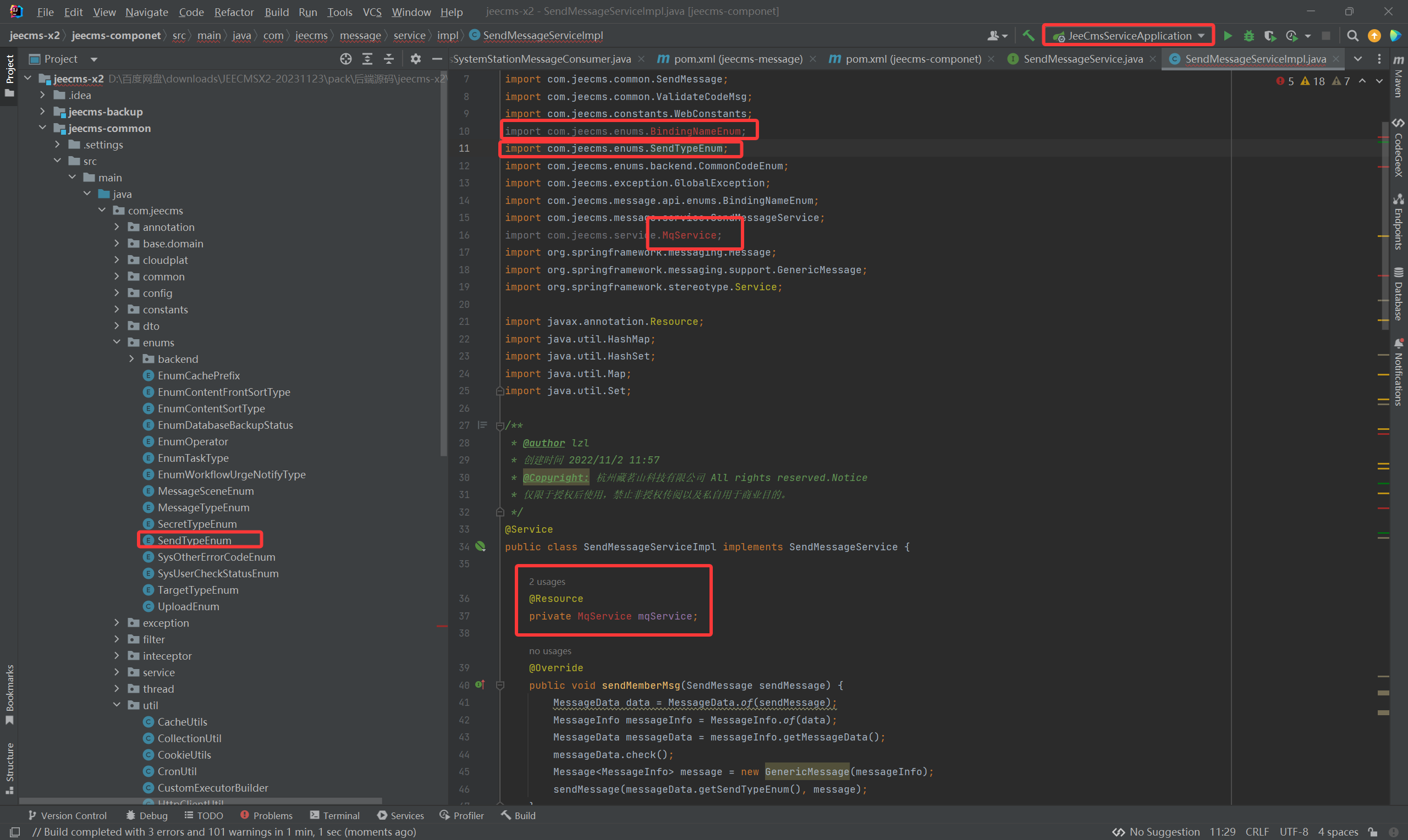Collapse the enums folder node
1408x840 pixels.
[117, 342]
